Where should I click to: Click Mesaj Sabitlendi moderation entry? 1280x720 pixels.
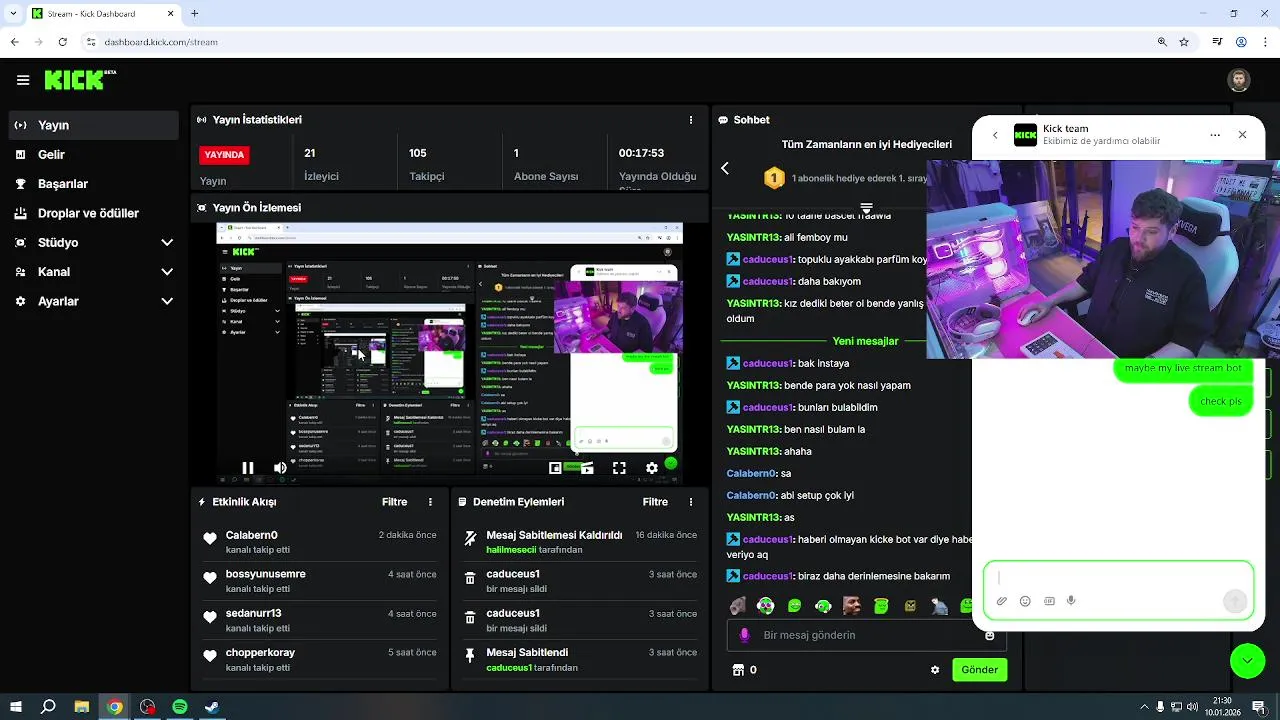coord(580,659)
